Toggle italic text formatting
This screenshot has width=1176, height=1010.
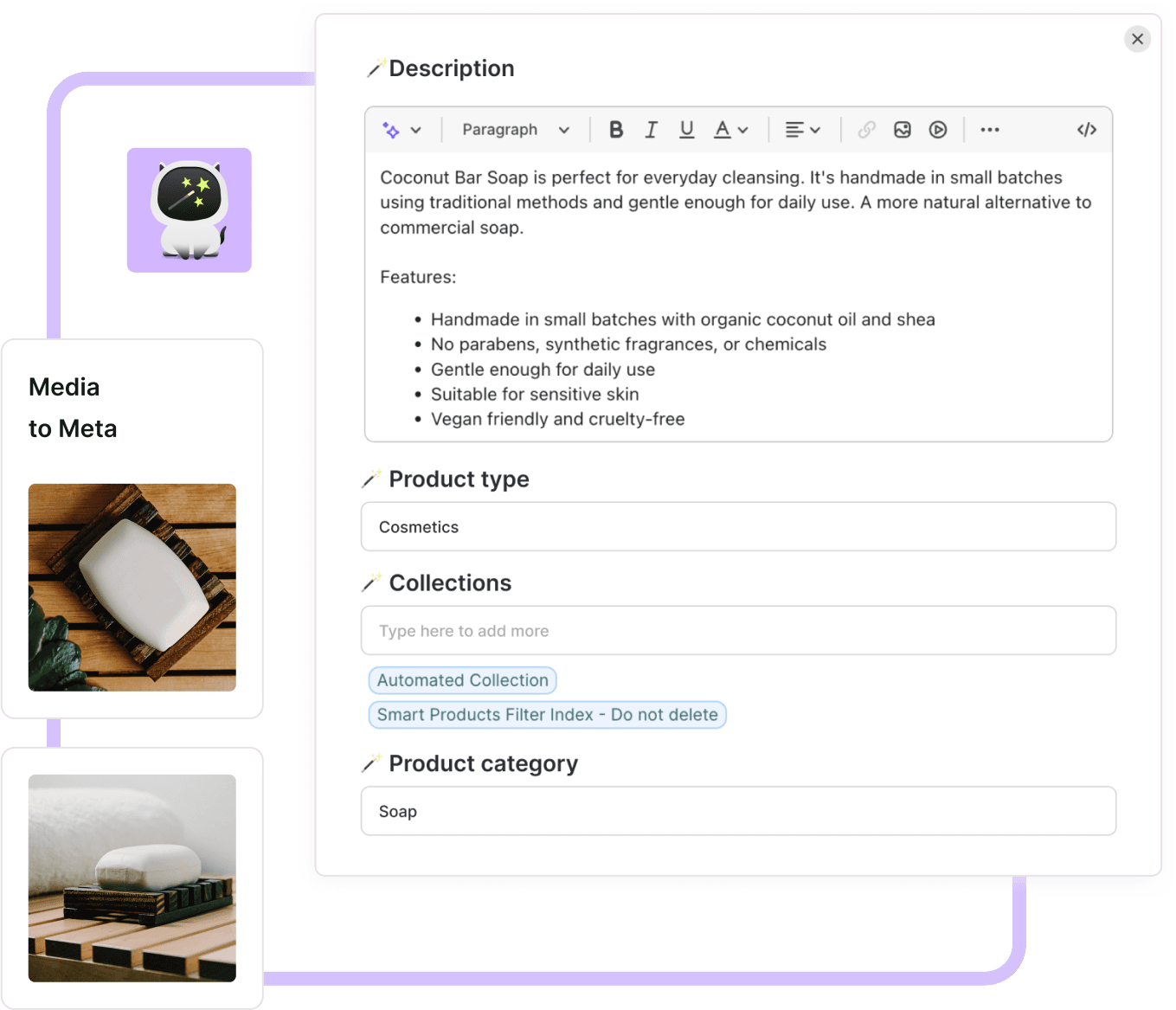[x=651, y=130]
